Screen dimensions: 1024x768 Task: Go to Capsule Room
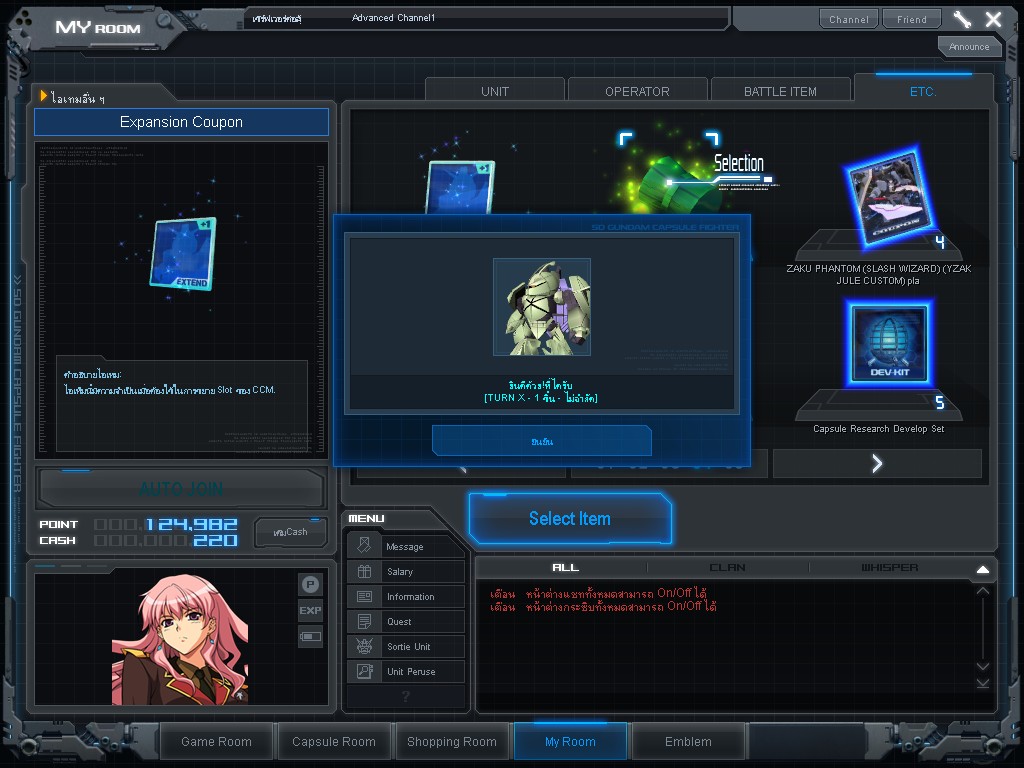coord(334,742)
